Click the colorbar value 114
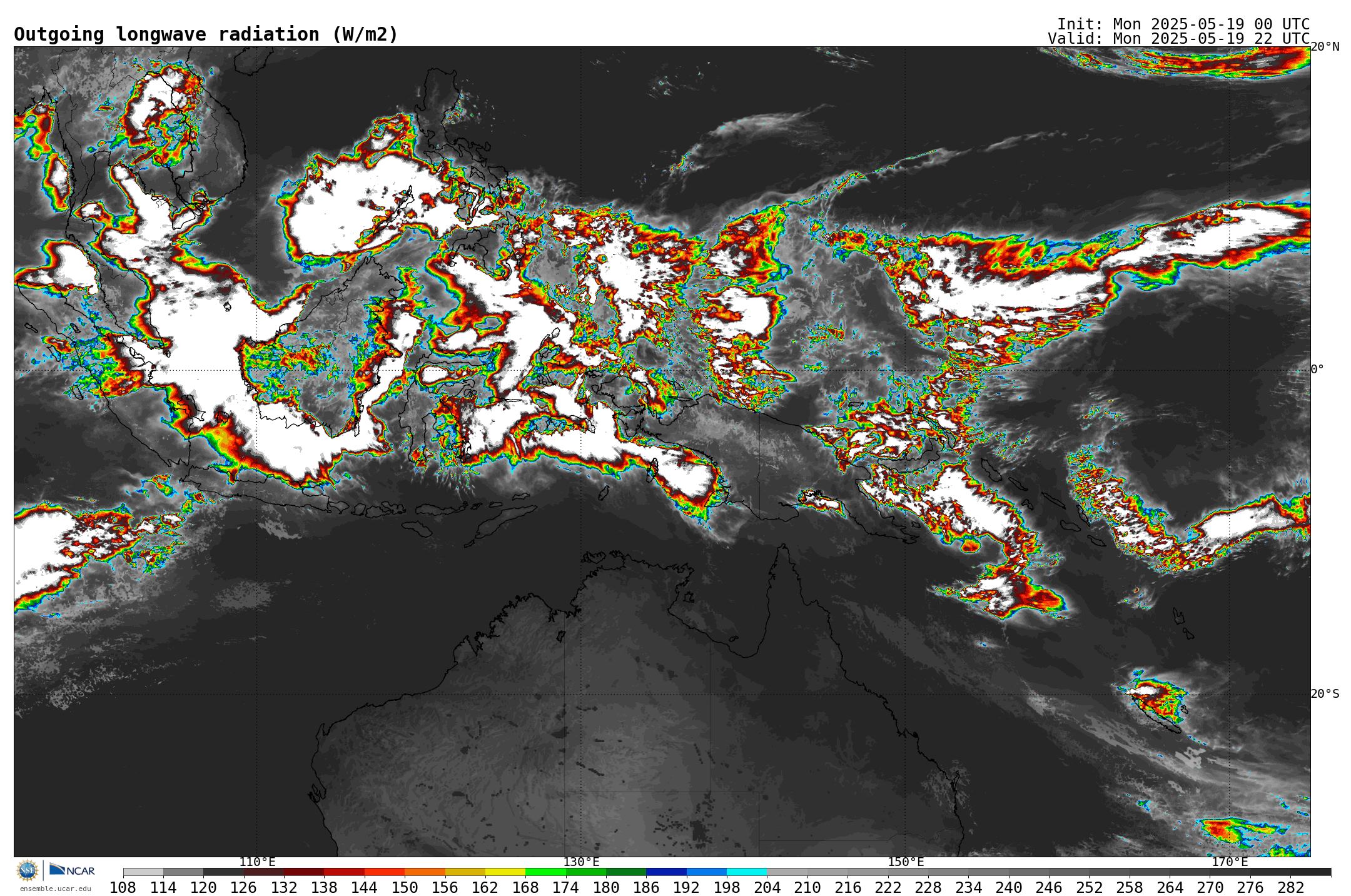This screenshot has width=1351, height=896. pyautogui.click(x=163, y=888)
